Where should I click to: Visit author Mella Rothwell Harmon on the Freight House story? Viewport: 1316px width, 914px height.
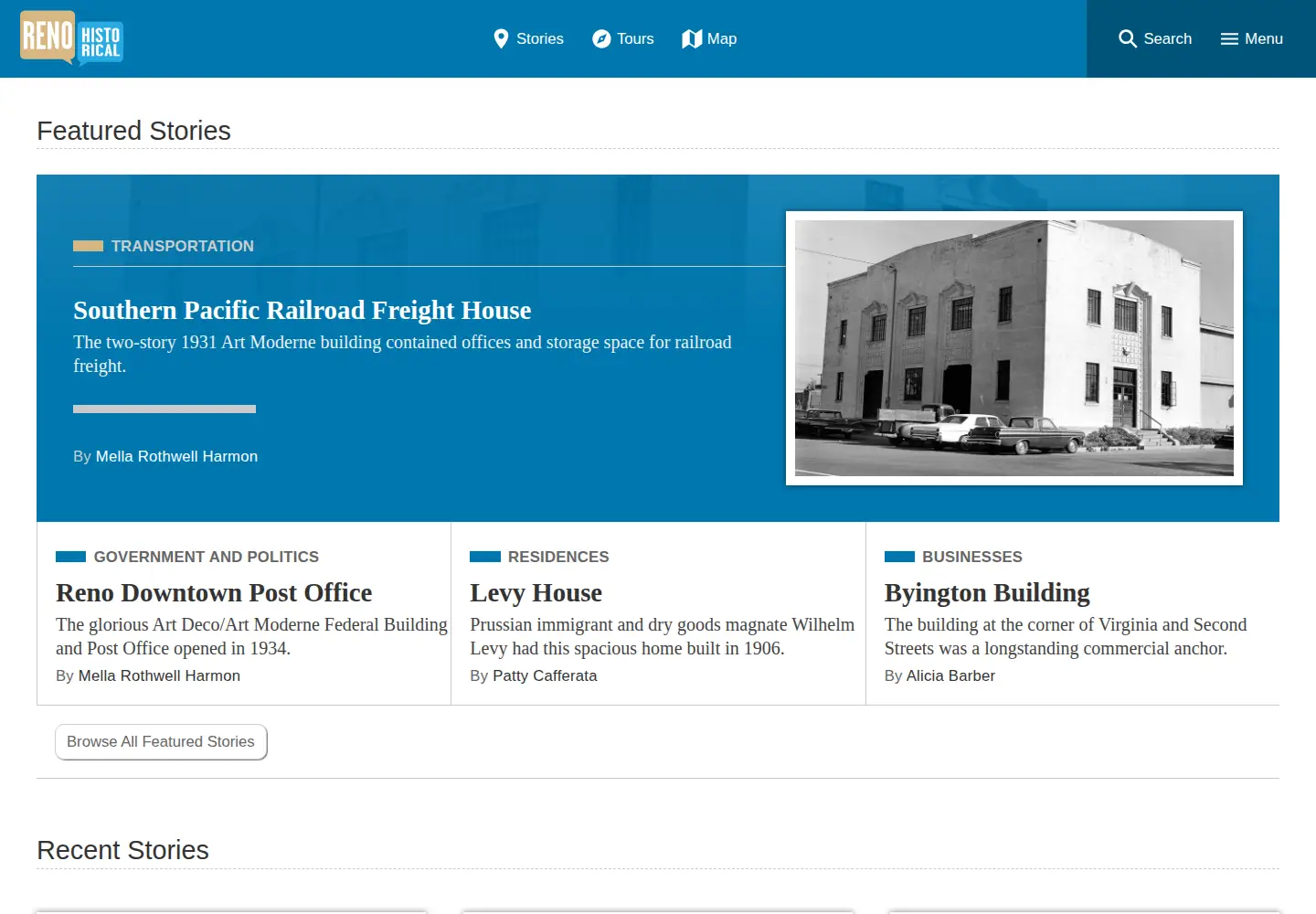[x=176, y=456]
